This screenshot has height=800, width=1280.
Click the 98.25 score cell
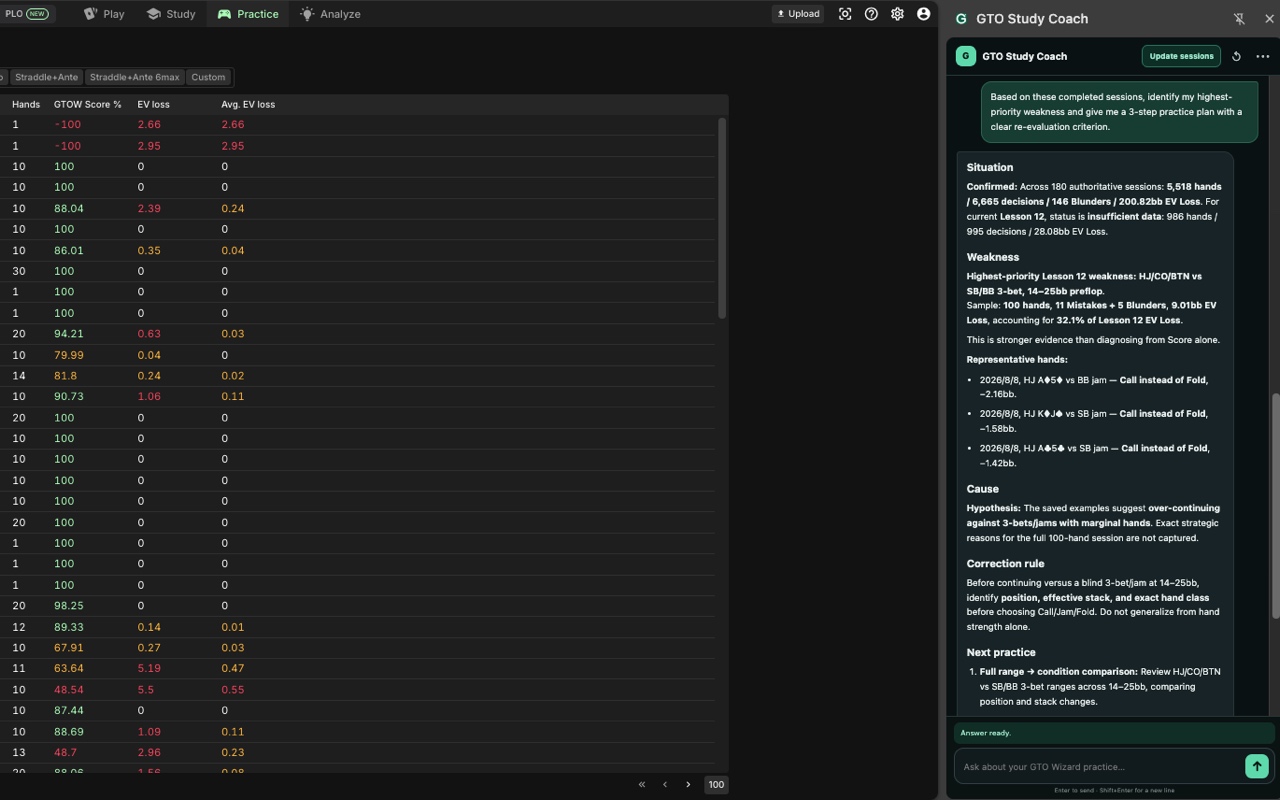[68, 606]
